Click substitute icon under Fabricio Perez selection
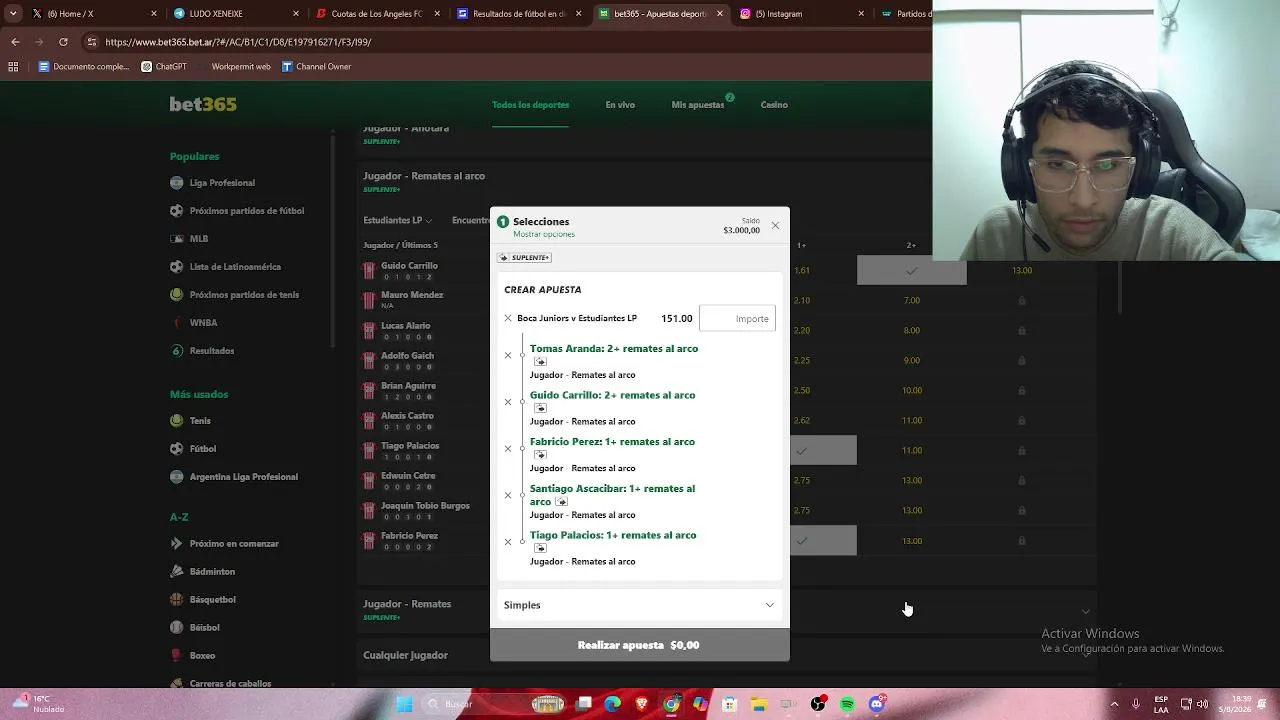The image size is (1280, 720). click(x=540, y=455)
